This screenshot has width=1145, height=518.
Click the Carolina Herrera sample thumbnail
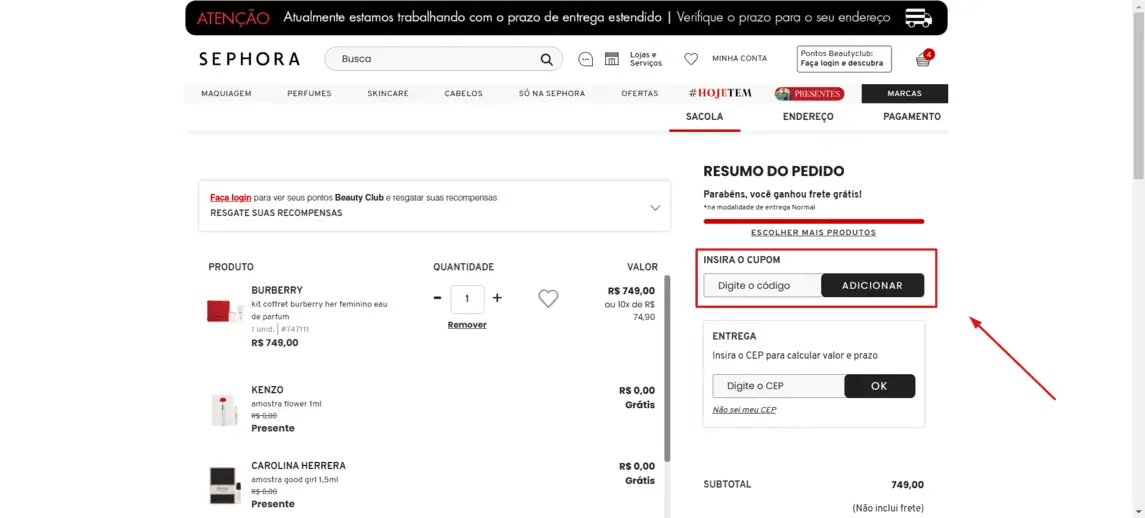[x=225, y=486]
